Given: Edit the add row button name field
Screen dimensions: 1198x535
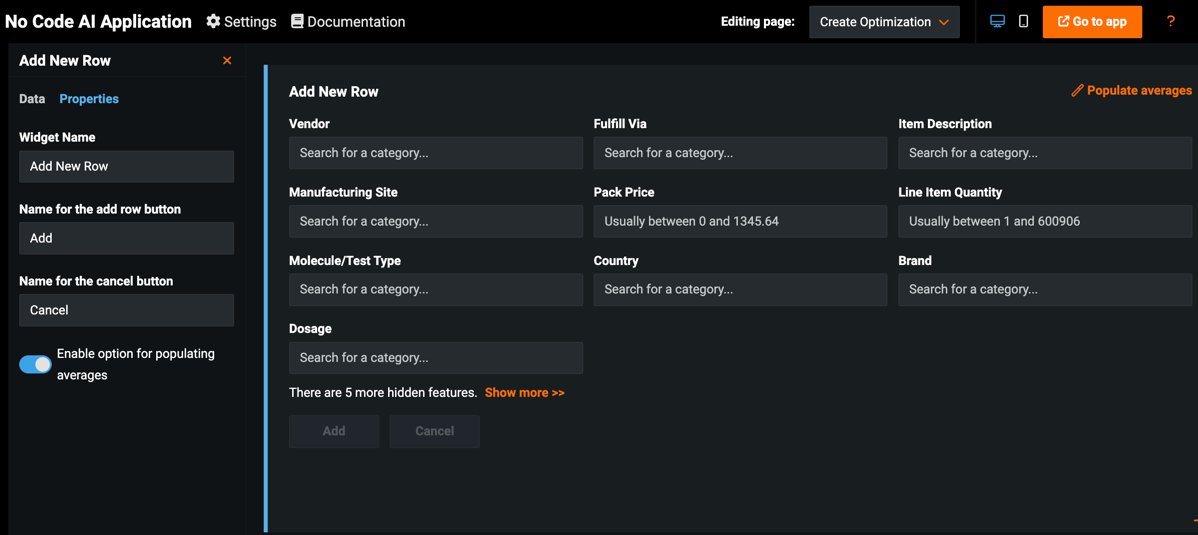Looking at the screenshot, I should point(126,239).
